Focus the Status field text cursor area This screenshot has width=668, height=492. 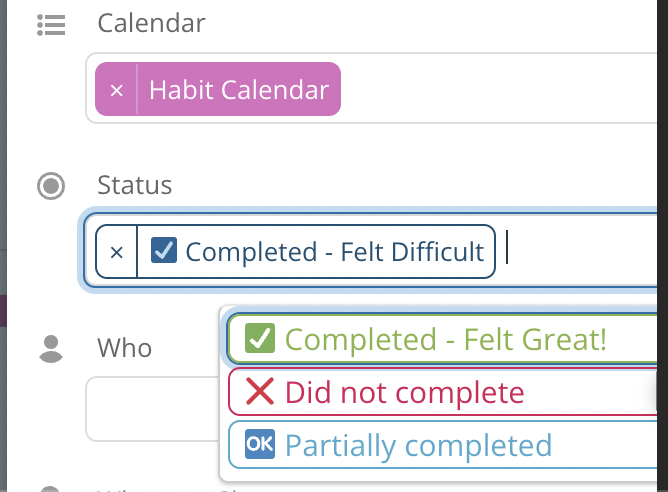[x=579, y=251]
